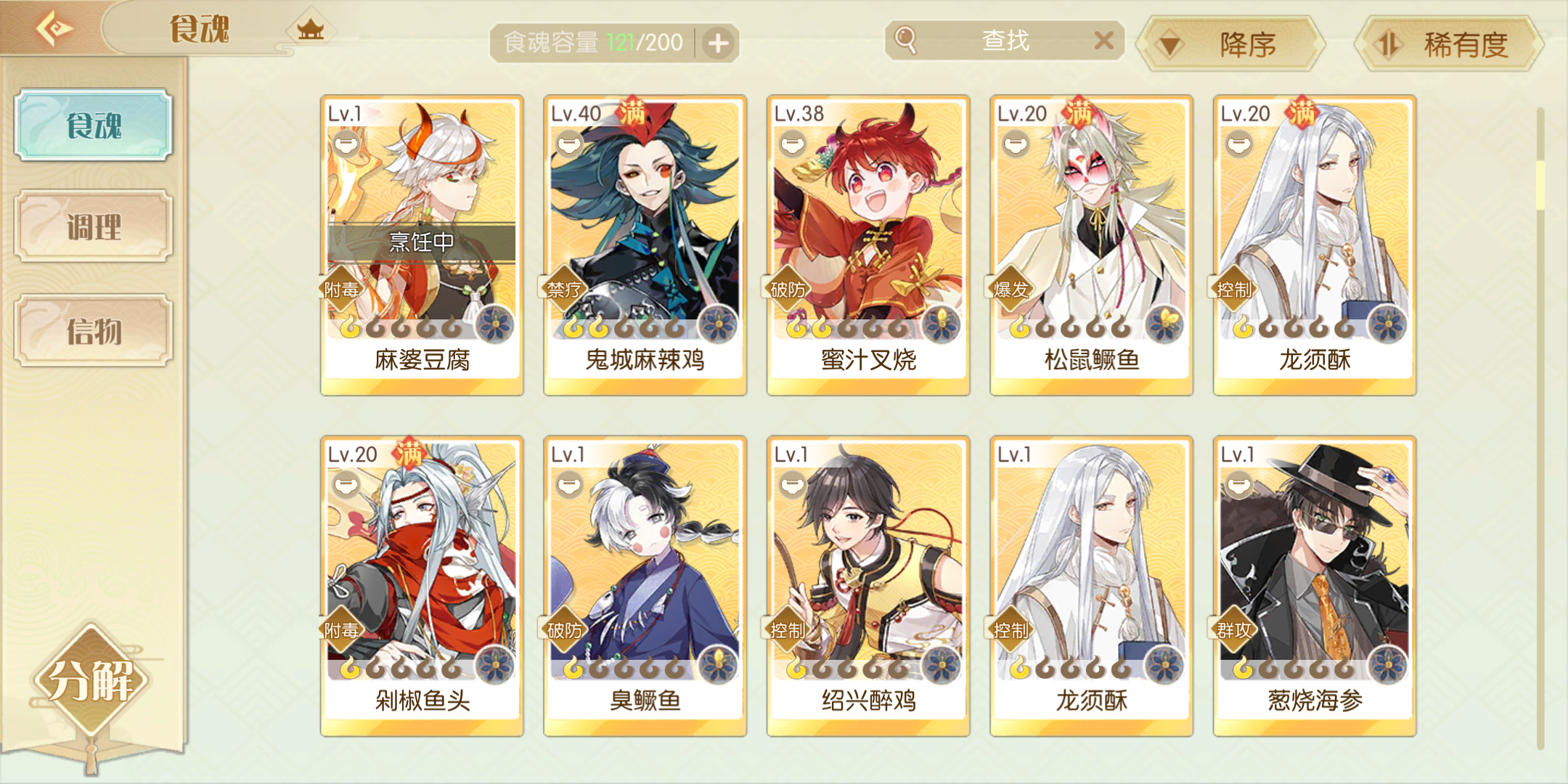The height and width of the screenshot is (784, 1568).
Task: Click the vertical scrollbar on the right
Action: pyautogui.click(x=1540, y=428)
